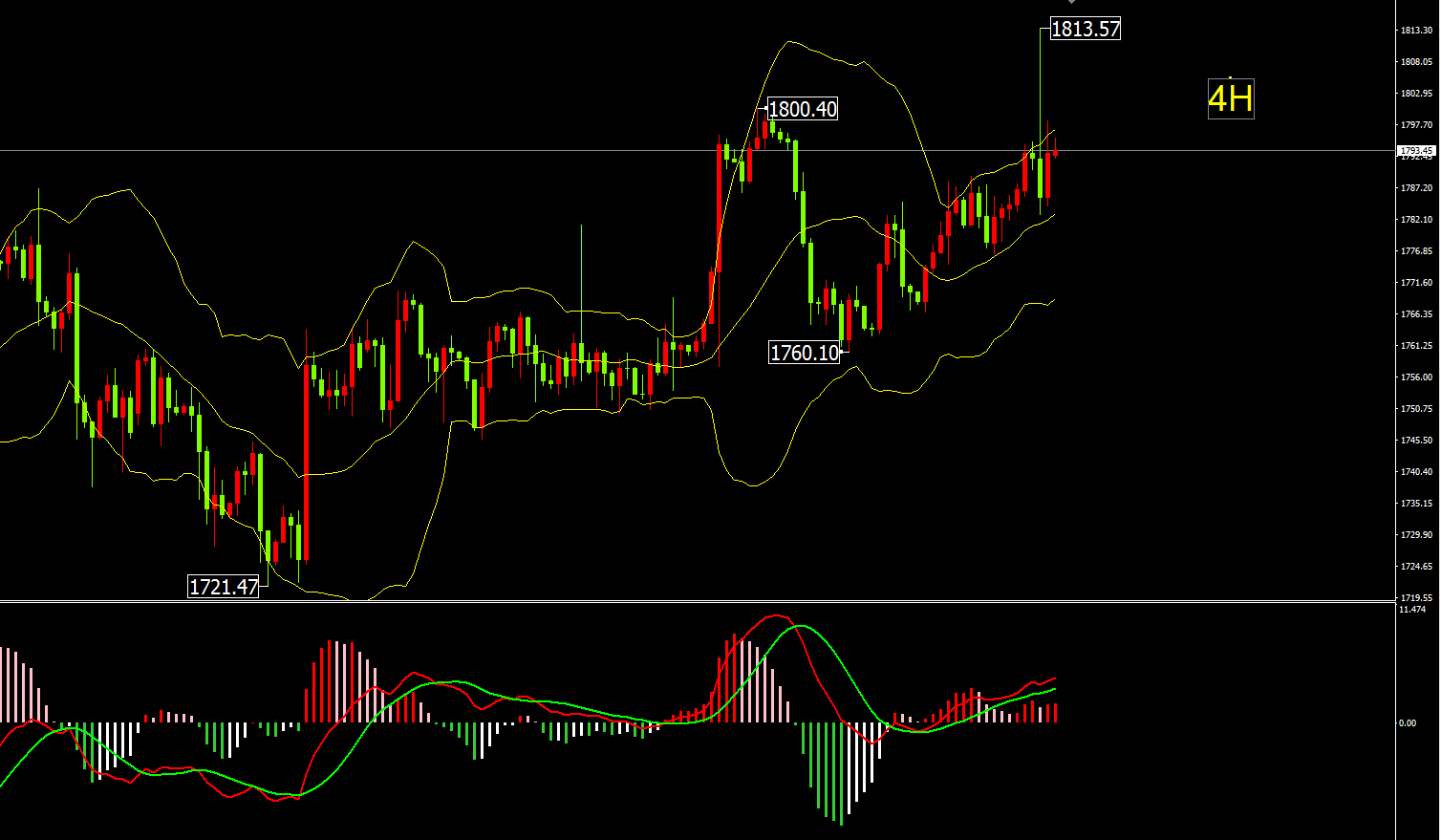Click the current price tag 1793.45

pyautogui.click(x=1416, y=151)
